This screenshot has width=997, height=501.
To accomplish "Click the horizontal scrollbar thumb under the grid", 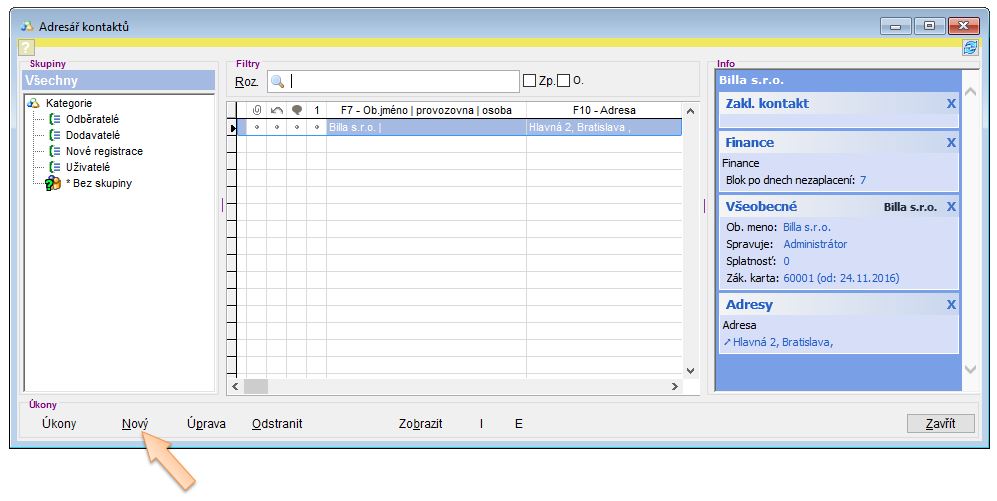I will coord(256,386).
